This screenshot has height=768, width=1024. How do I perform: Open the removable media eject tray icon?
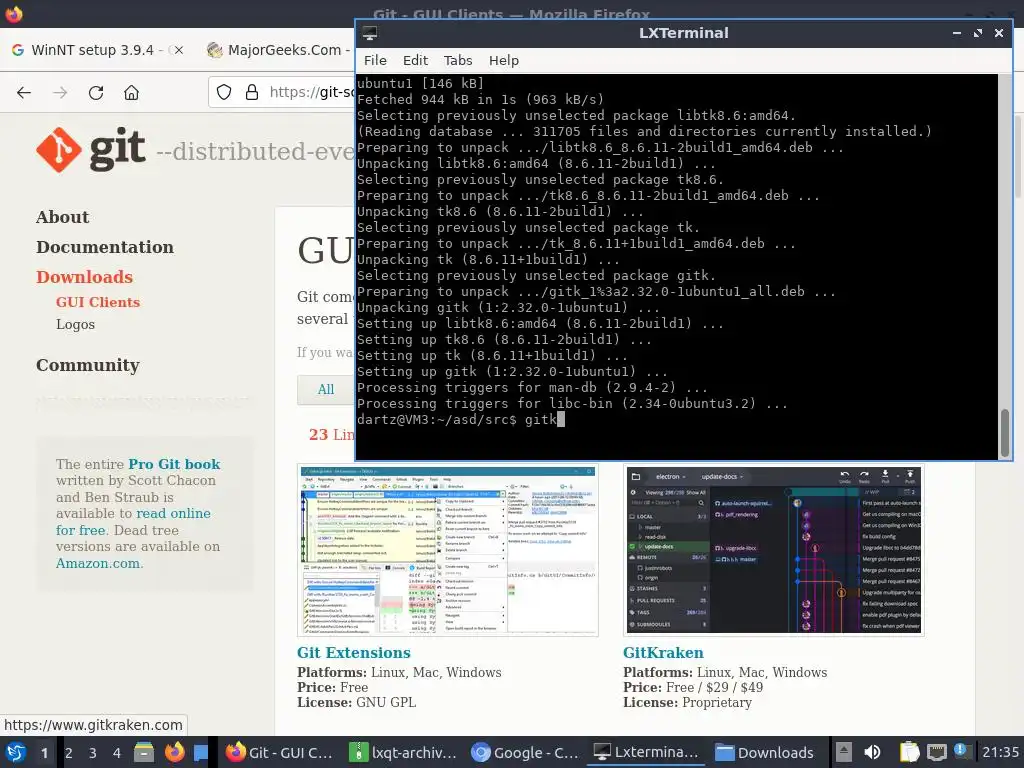[x=844, y=752]
